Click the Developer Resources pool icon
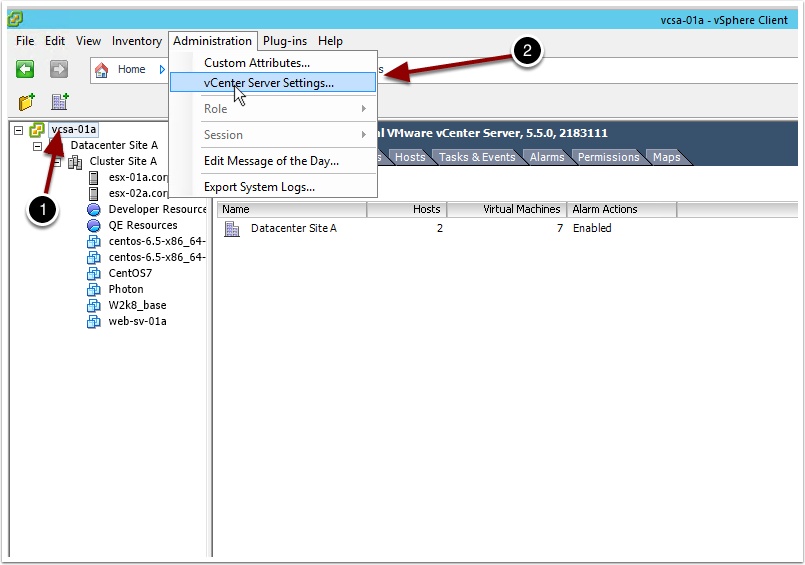Screen dimensions: 805x565 pyautogui.click(x=93, y=209)
